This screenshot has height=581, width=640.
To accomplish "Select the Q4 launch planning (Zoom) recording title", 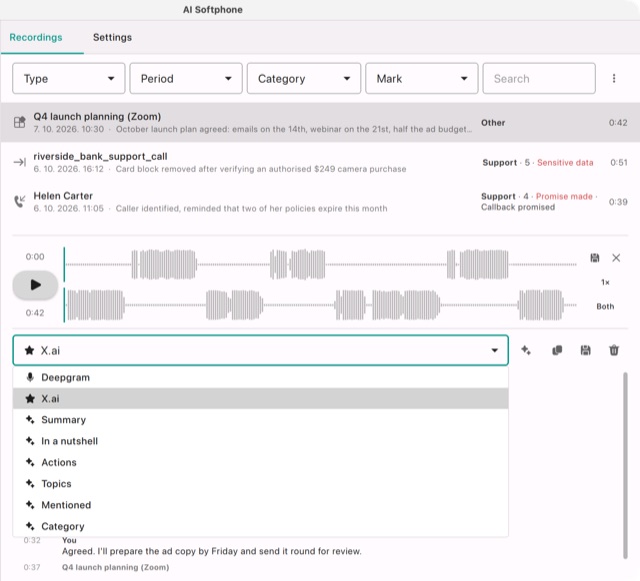I will (x=97, y=116).
